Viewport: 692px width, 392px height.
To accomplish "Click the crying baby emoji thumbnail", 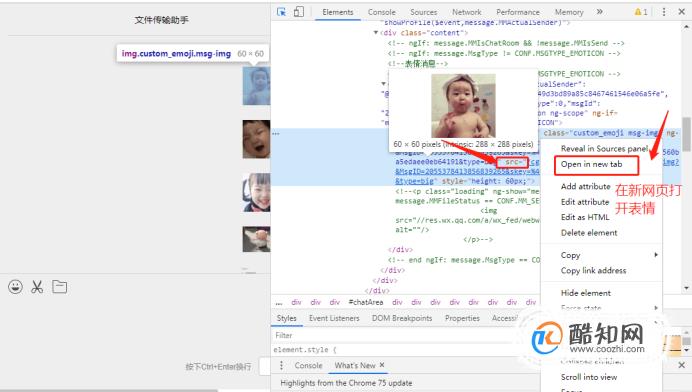I will 256,139.
